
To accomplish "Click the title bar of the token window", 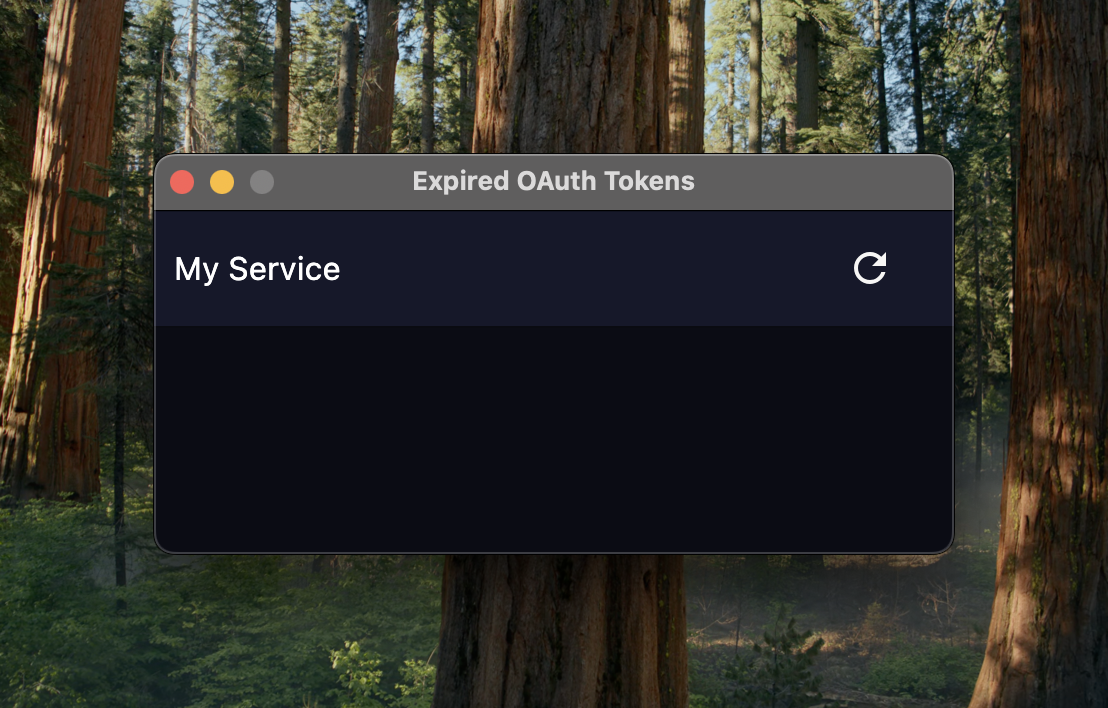I will pos(554,182).
